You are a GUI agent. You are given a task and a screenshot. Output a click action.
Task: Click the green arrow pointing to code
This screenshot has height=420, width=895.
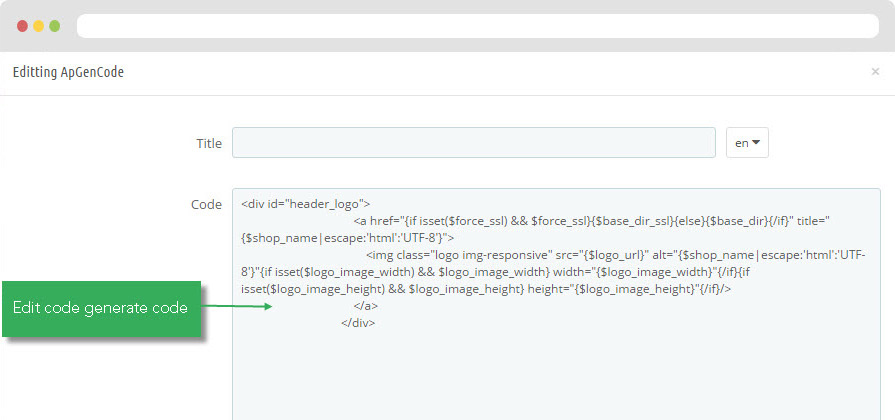pos(237,306)
